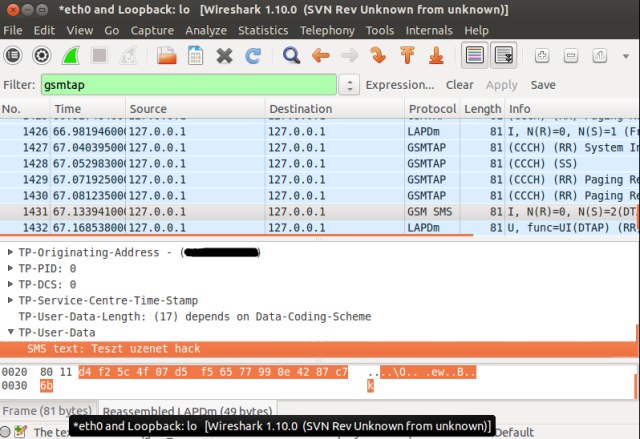Toggle packet list colorize button
The image size is (640, 439).
pyautogui.click(x=475, y=55)
